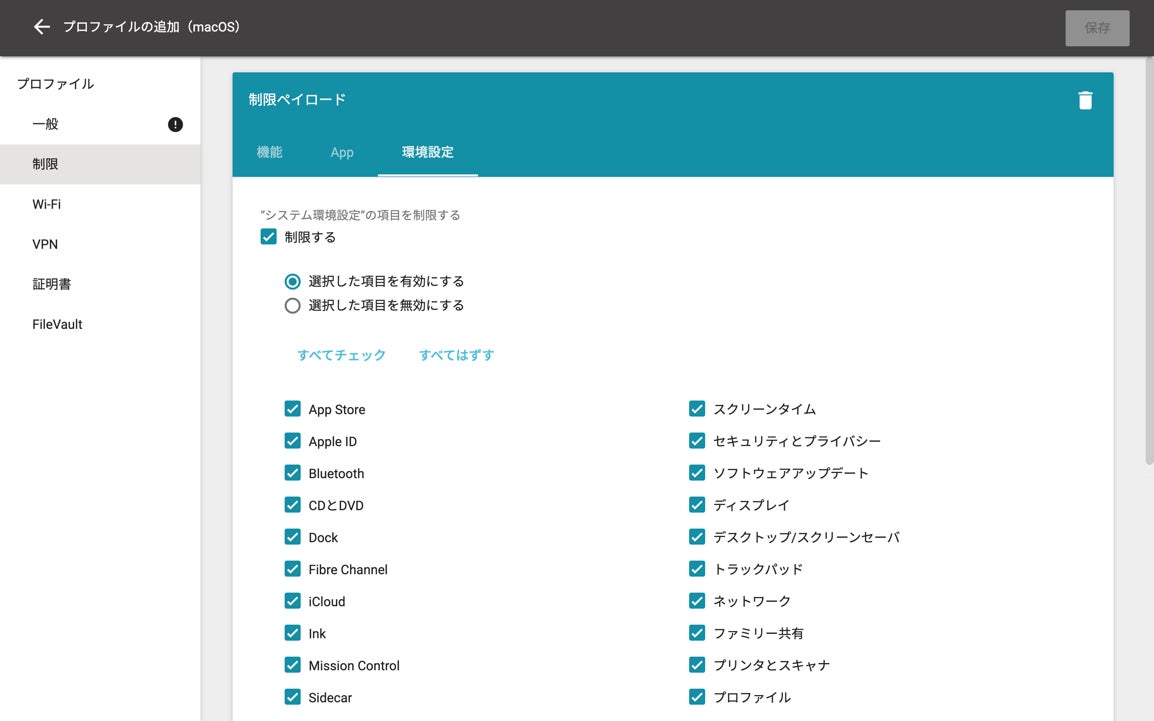This screenshot has width=1154, height=721.
Task: Click the 保存 button
Action: click(1097, 28)
